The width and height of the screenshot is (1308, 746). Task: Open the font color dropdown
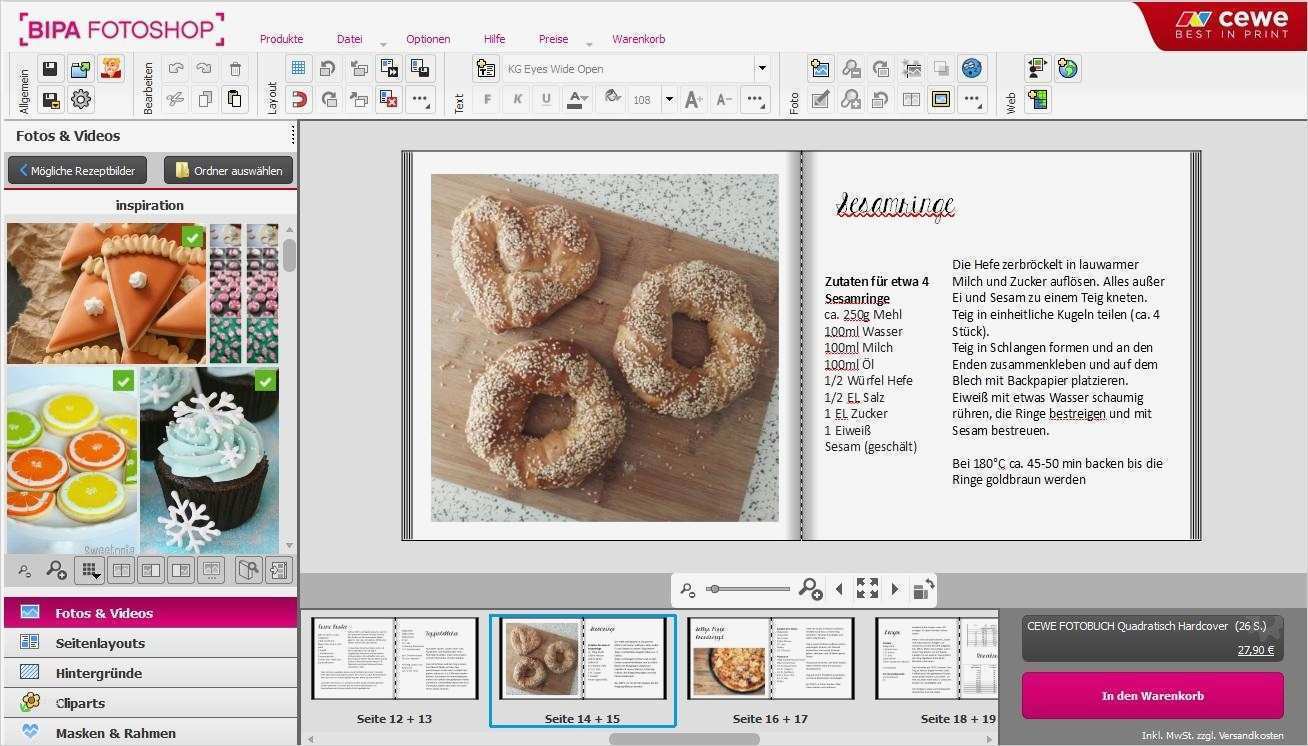tap(577, 99)
